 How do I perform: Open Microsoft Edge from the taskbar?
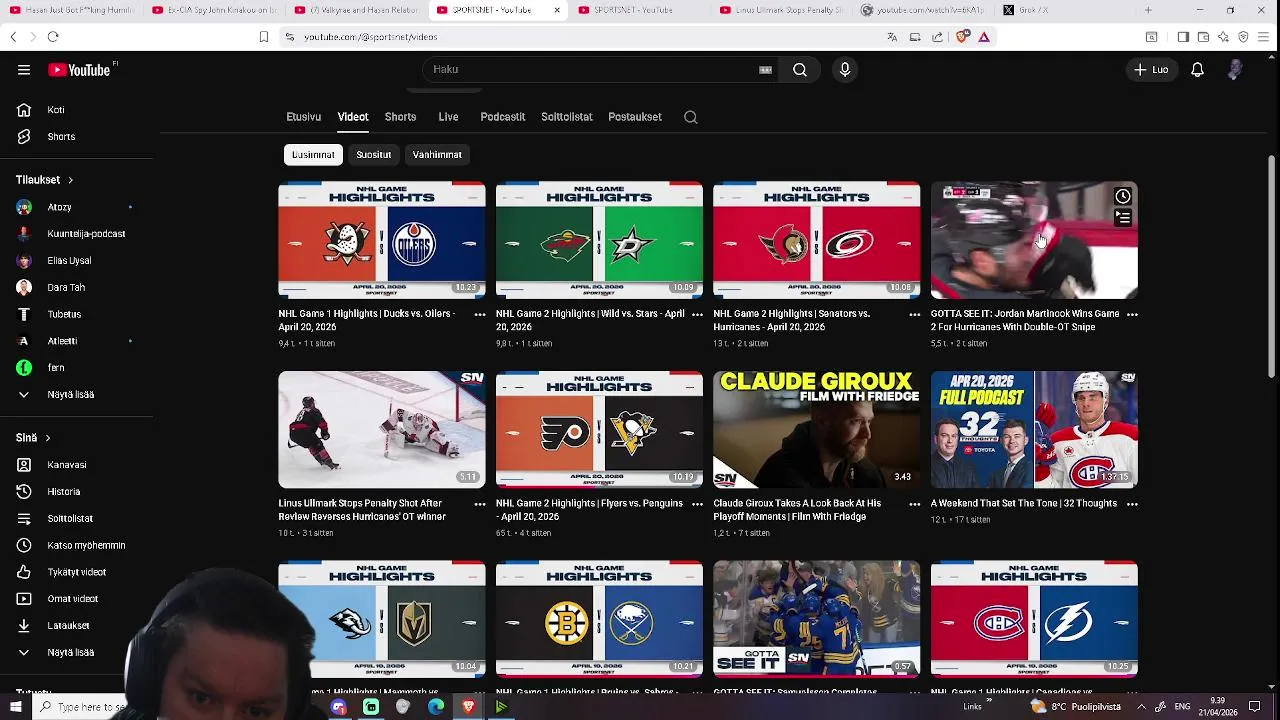point(436,707)
